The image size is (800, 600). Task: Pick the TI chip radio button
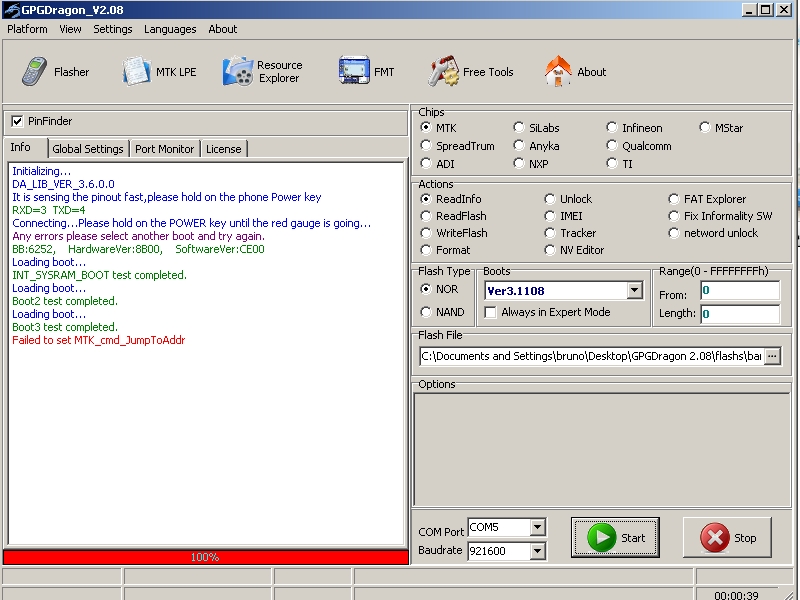coord(611,164)
